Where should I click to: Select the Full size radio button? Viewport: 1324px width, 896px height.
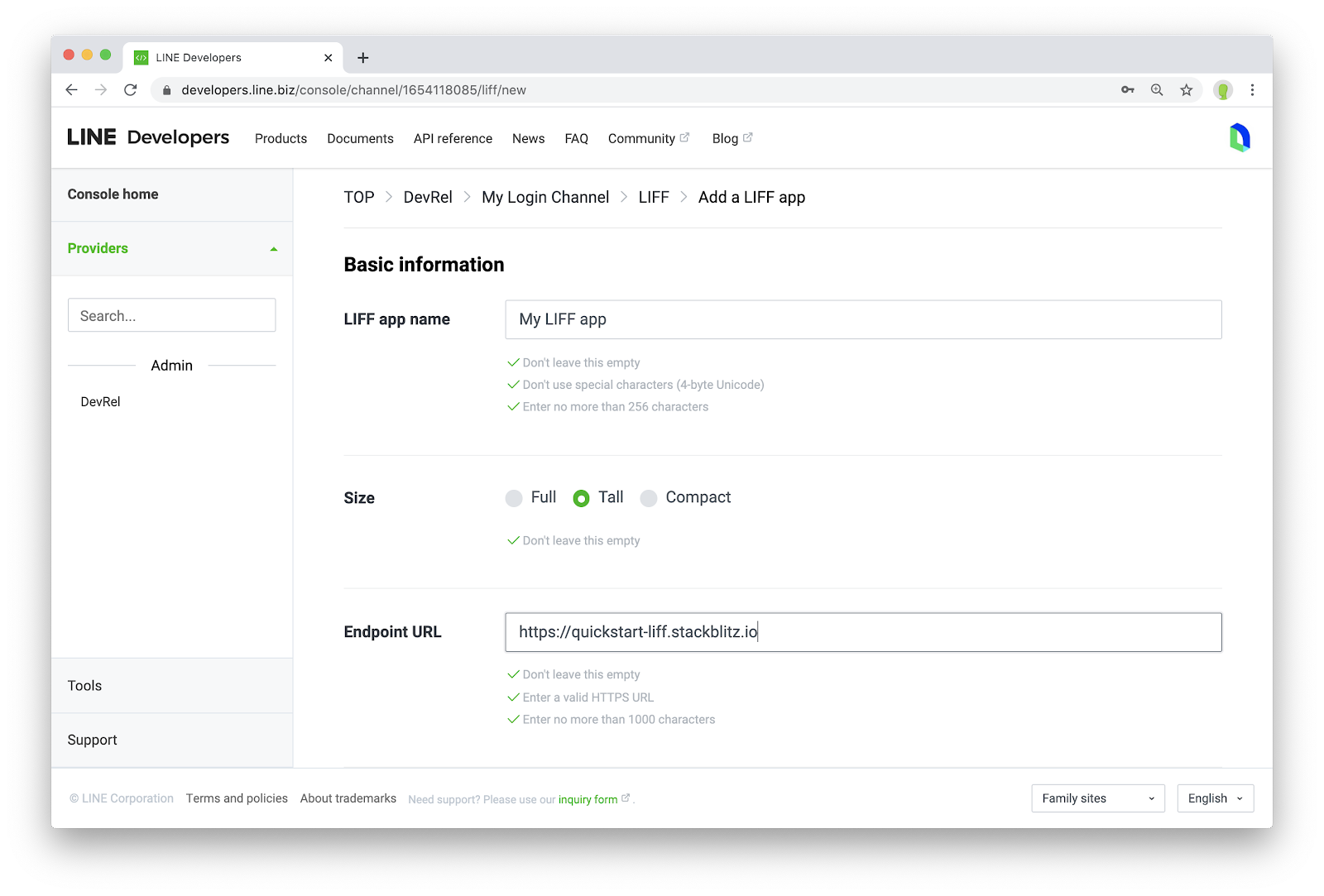point(514,498)
